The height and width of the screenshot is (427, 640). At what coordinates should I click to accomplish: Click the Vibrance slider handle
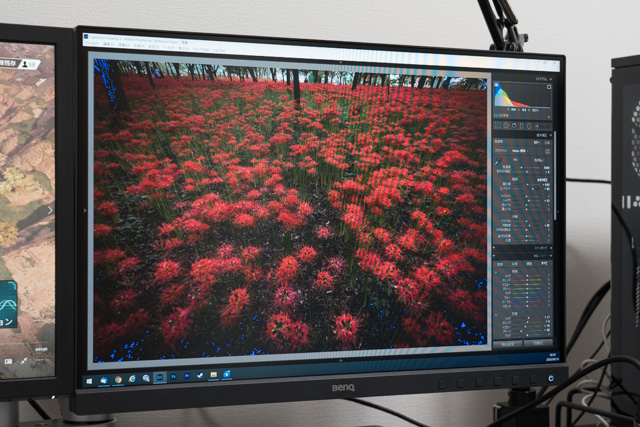pos(527,236)
